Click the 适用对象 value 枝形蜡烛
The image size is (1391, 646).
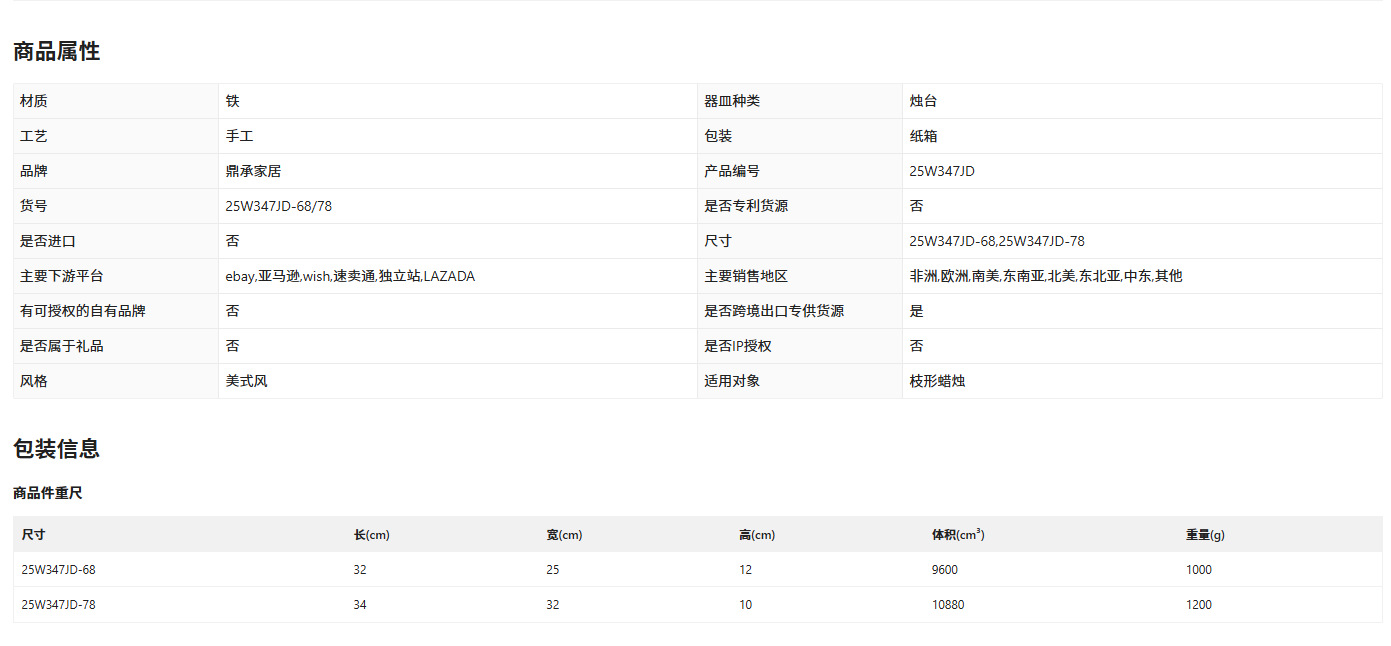click(937, 381)
